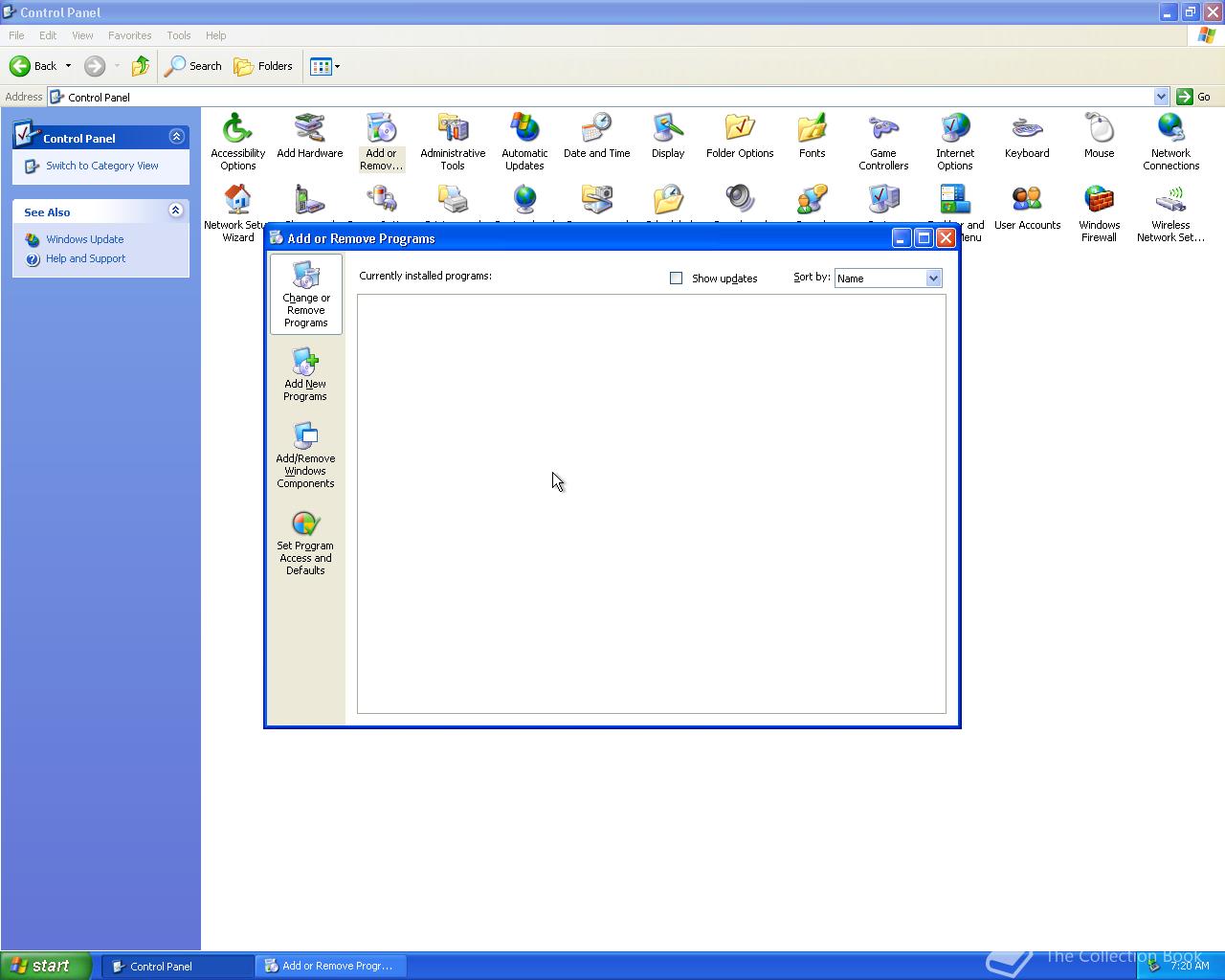Enable the Show updates checkbox
The height and width of the screenshot is (980, 1225).
[676, 278]
